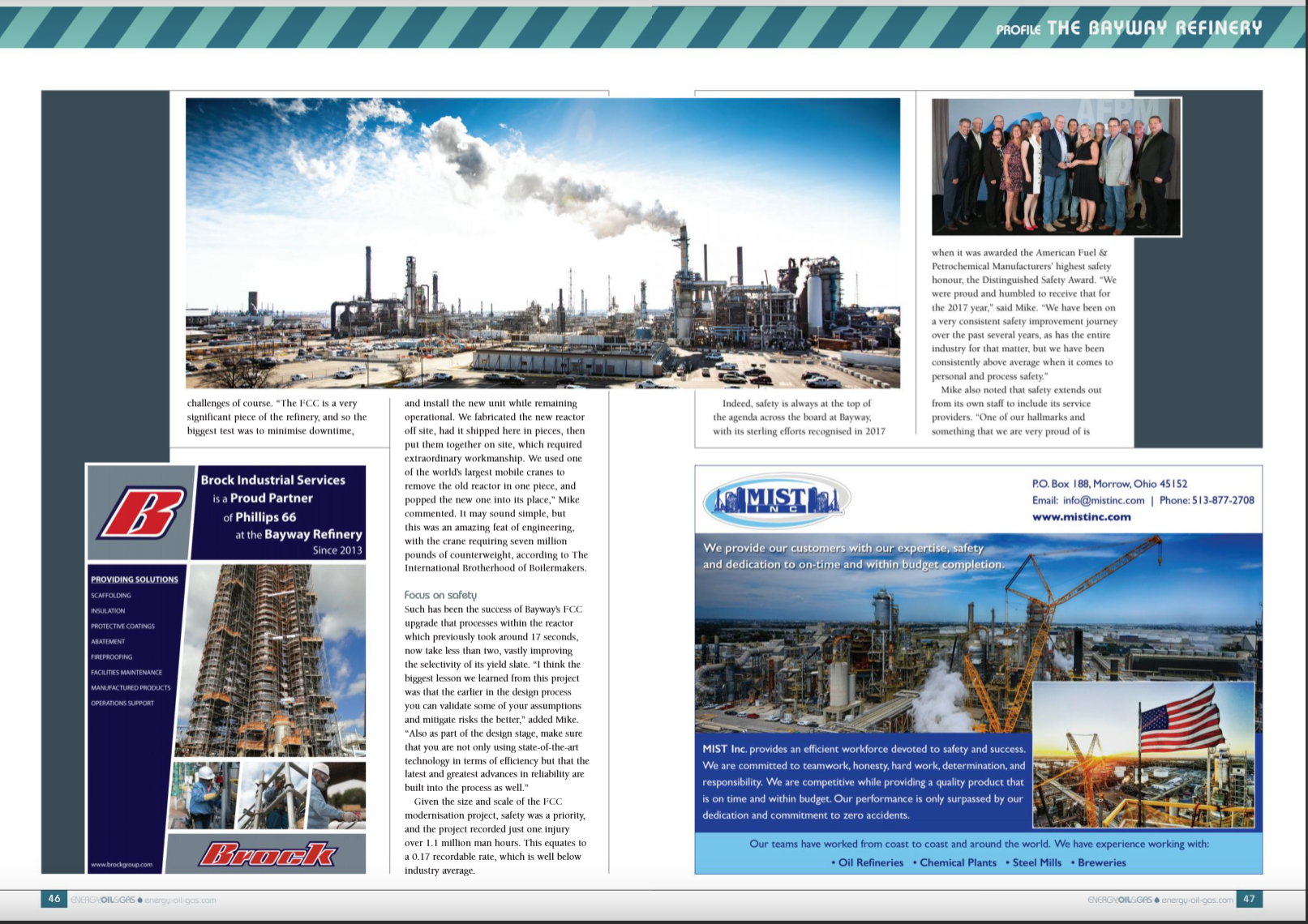Click the right footer energy-oil-gas.com link
The width and height of the screenshot is (1308, 924).
[1197, 900]
